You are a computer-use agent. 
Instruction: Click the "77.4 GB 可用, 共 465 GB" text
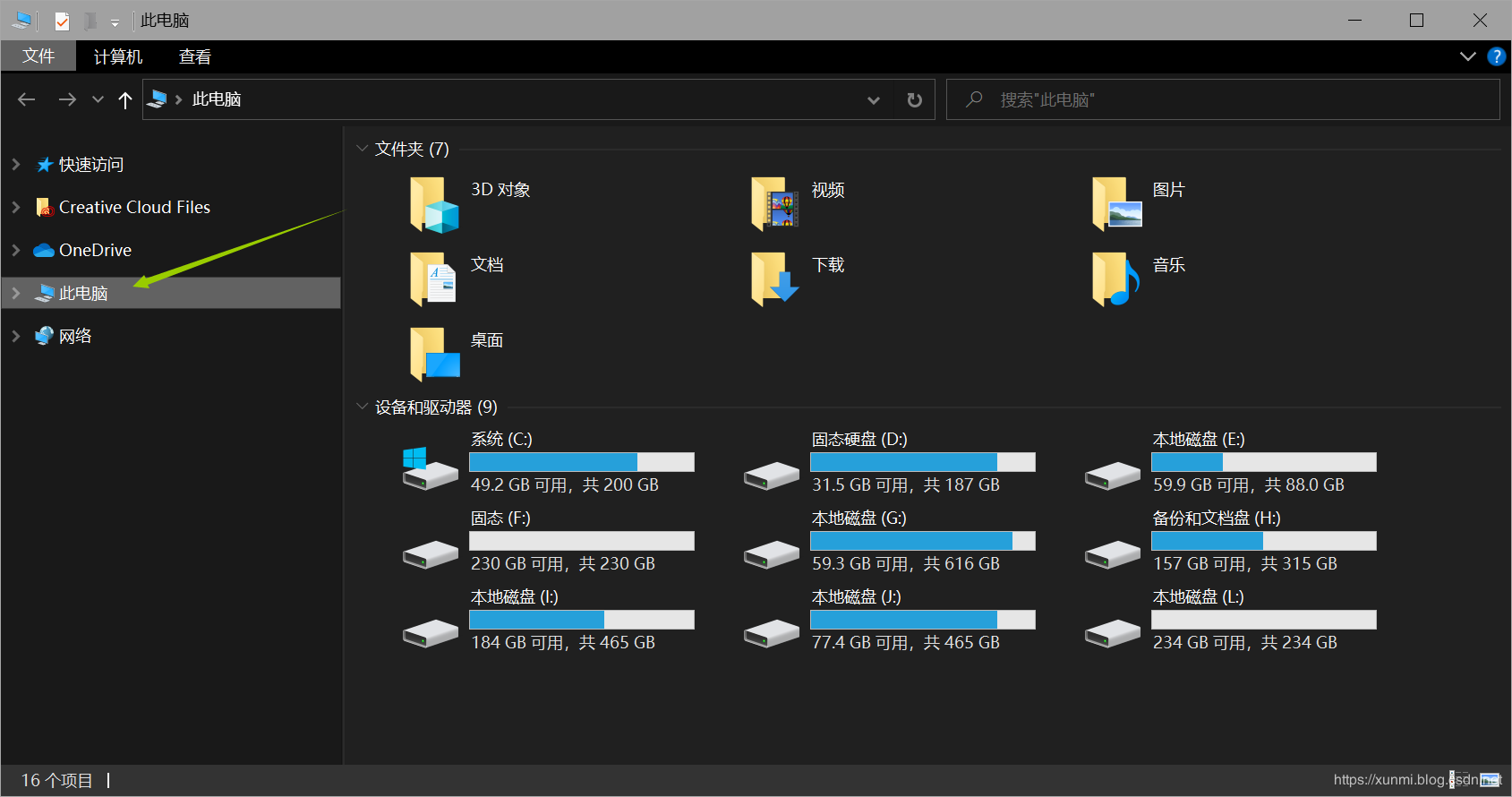coord(906,642)
